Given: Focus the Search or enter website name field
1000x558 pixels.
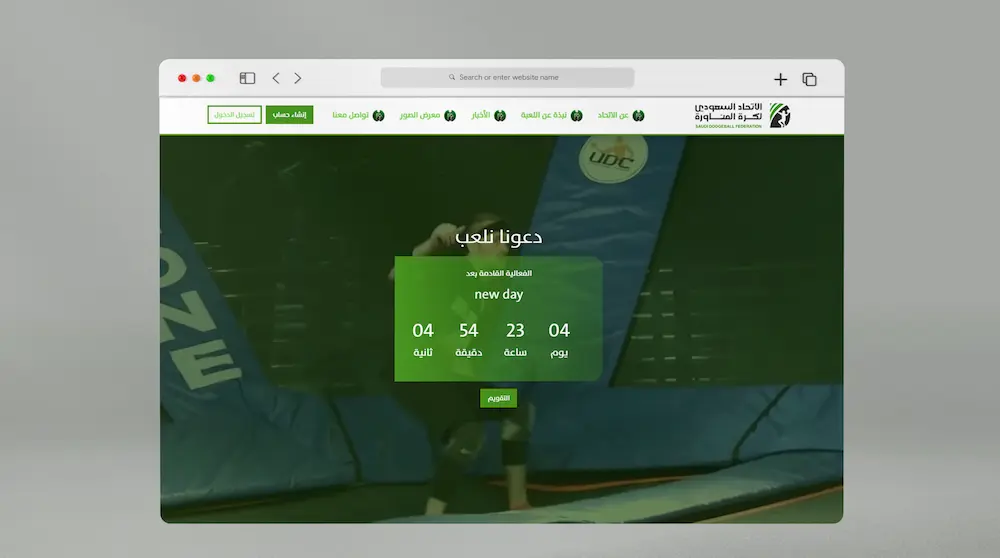Looking at the screenshot, I should tap(507, 77).
